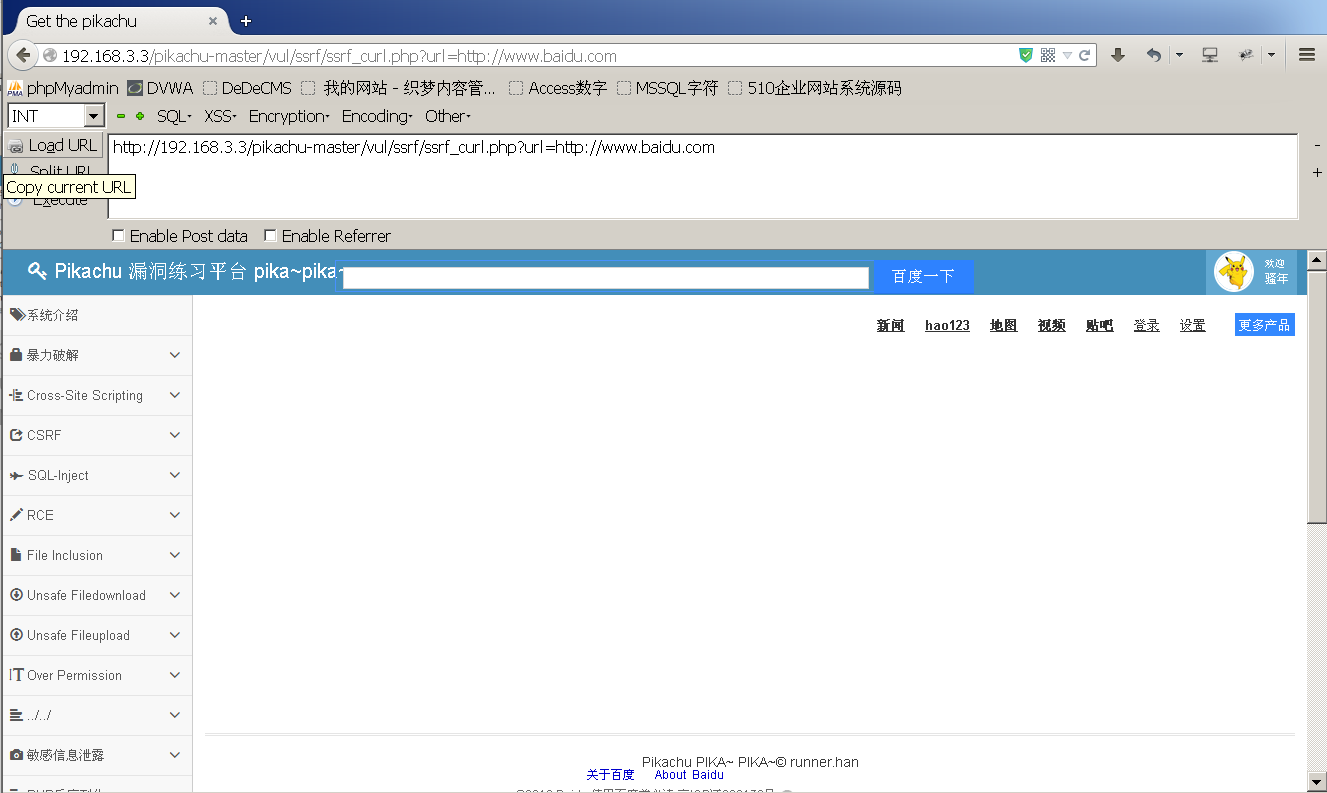Open the Access数字 bookmark
Viewport: 1327px width, 793px height.
click(x=558, y=88)
